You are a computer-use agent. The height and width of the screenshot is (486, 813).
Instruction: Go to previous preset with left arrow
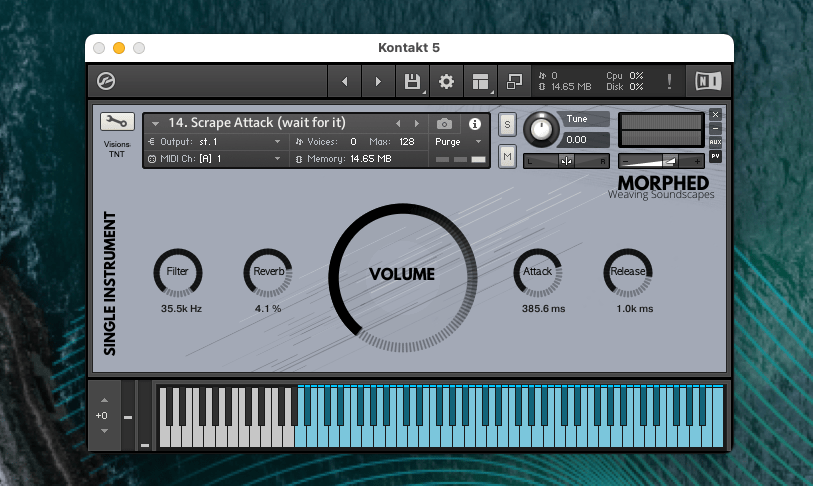344,81
